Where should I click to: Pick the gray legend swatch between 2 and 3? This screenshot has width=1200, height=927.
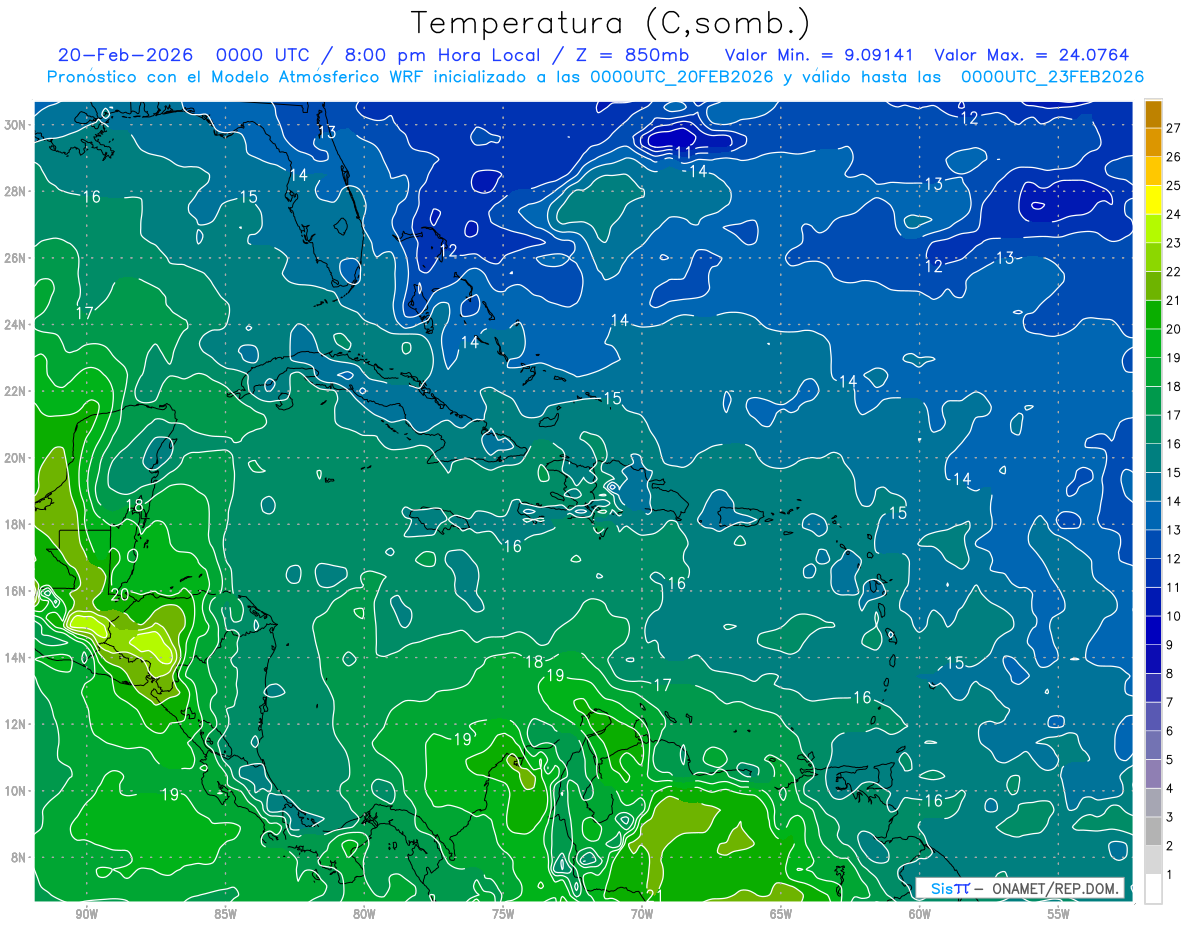pyautogui.click(x=1153, y=832)
